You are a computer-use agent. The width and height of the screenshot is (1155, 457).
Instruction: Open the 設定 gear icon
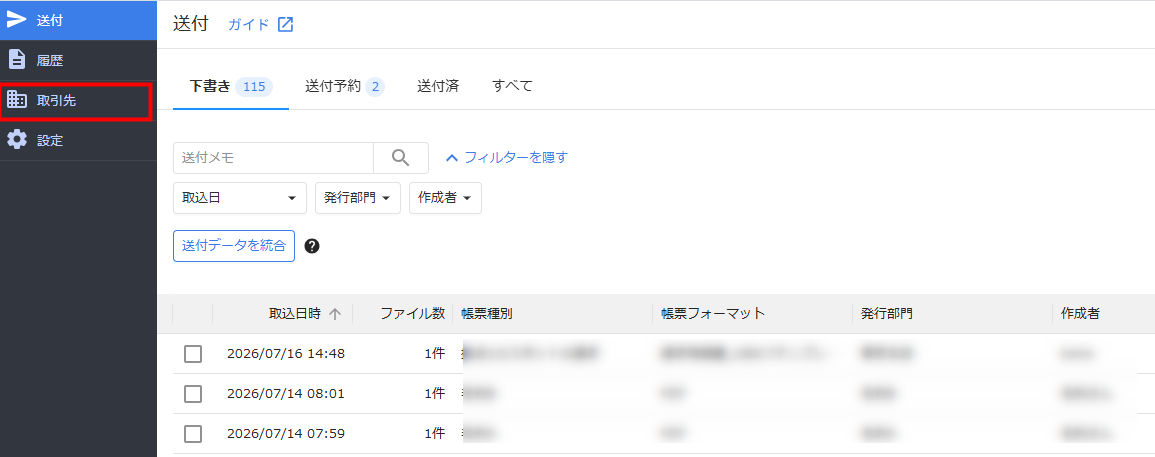(16, 140)
